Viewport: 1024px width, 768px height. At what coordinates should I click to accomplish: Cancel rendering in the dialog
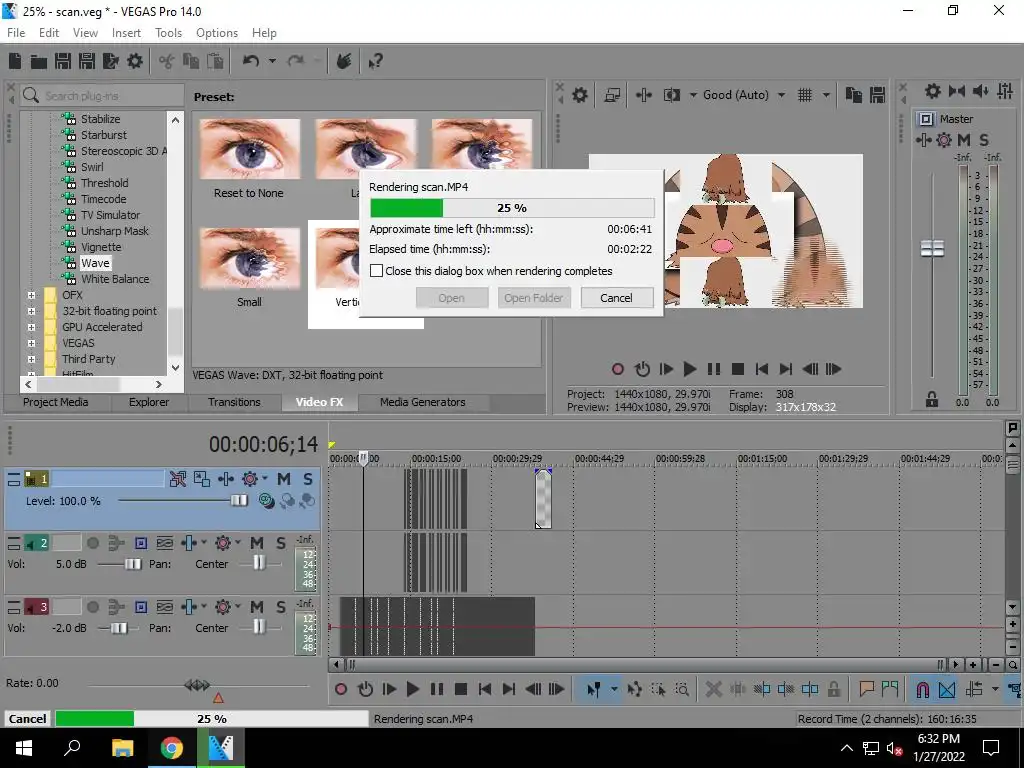coord(616,298)
